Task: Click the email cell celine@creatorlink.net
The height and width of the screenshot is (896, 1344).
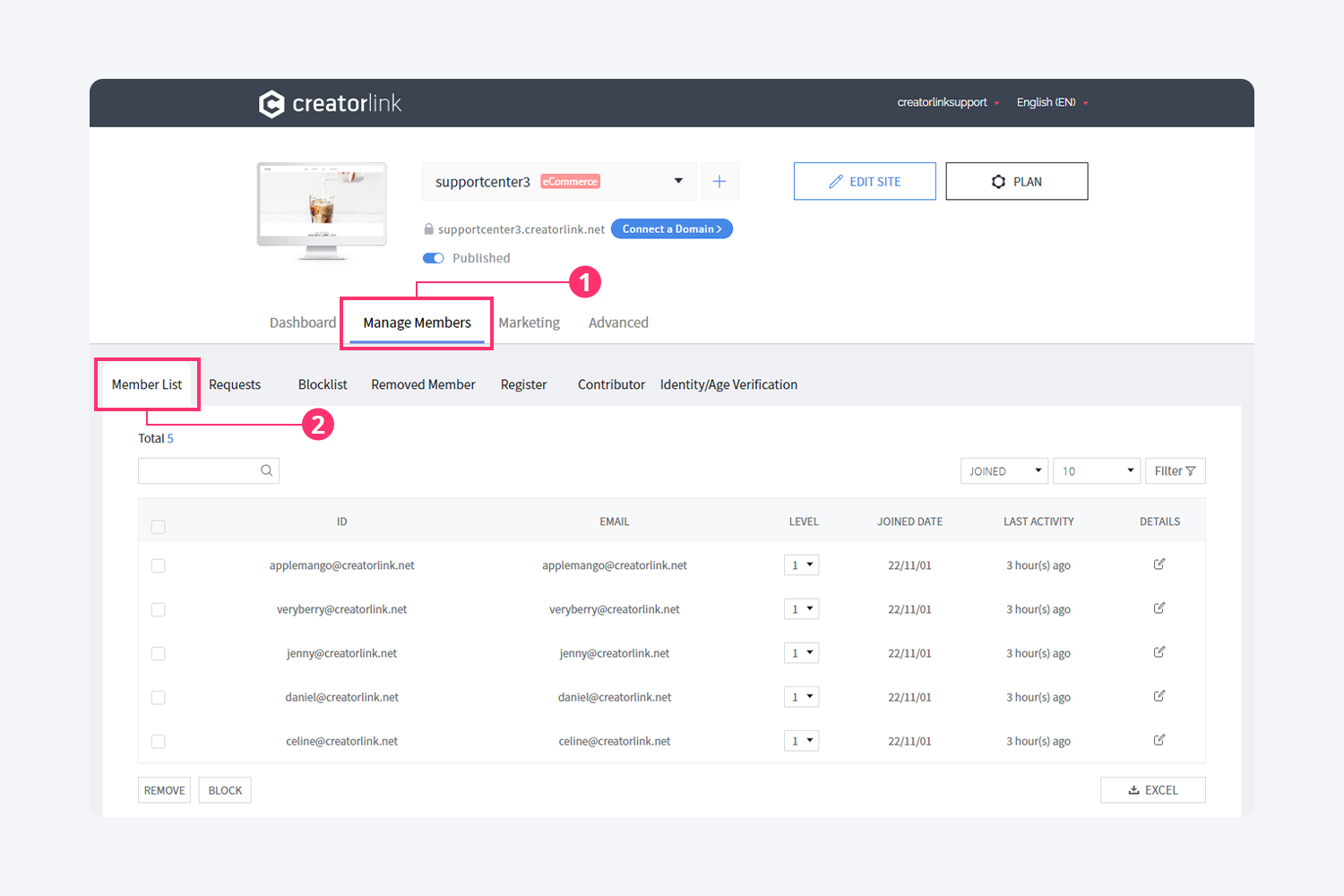Action: click(615, 741)
